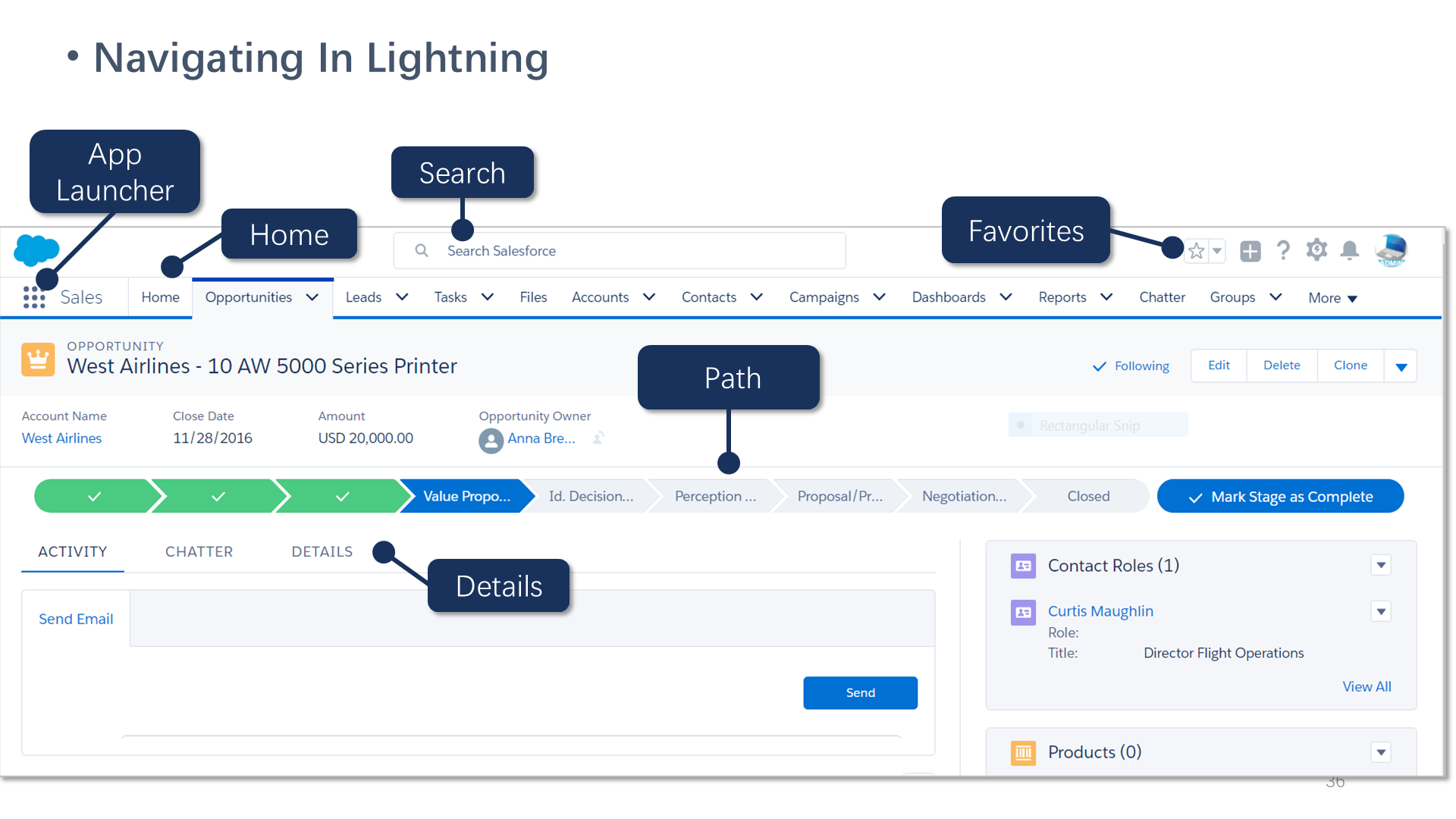Open the App Launcher grid icon
The height and width of the screenshot is (819, 1456).
pos(34,297)
